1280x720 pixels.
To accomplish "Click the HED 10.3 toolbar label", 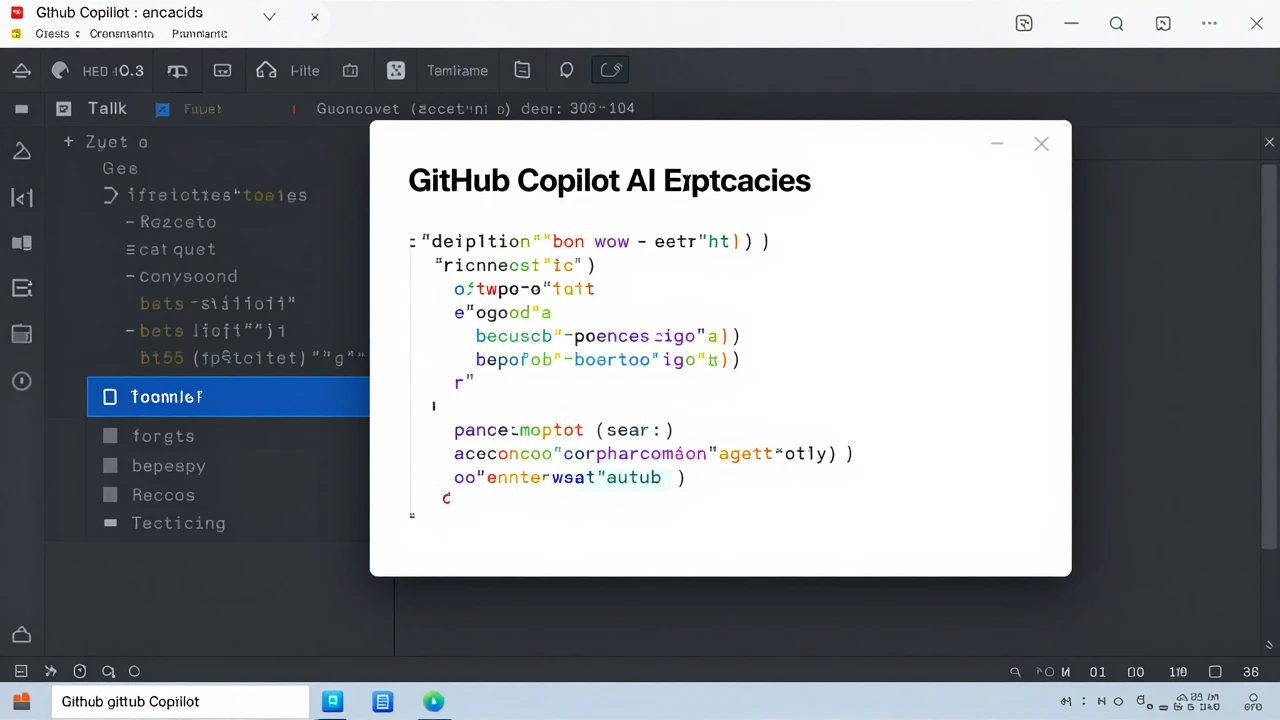I will point(113,71).
